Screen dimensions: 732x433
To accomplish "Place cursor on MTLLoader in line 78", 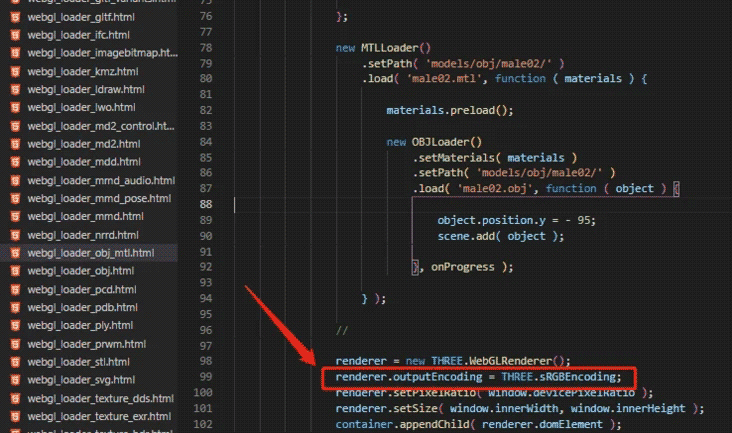I will point(390,48).
